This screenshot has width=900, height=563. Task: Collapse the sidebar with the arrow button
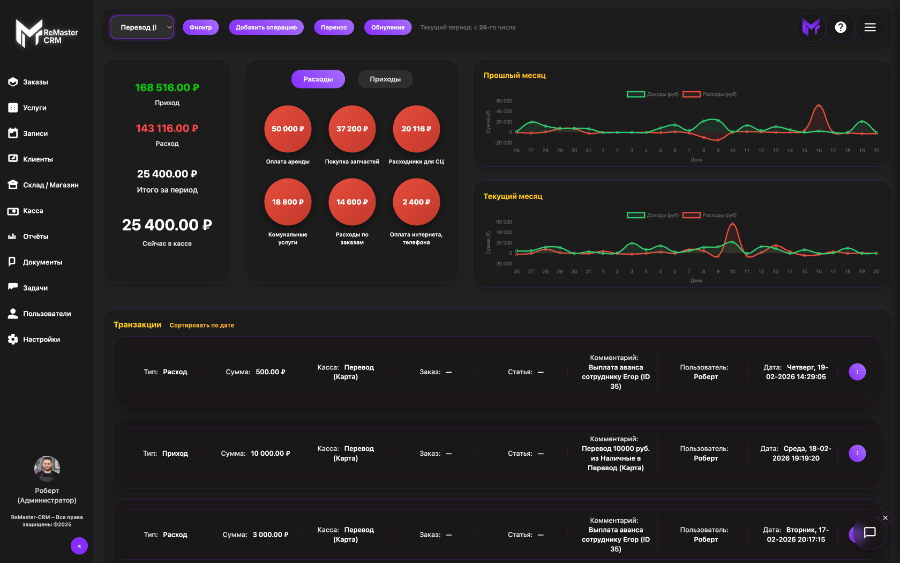(79, 545)
